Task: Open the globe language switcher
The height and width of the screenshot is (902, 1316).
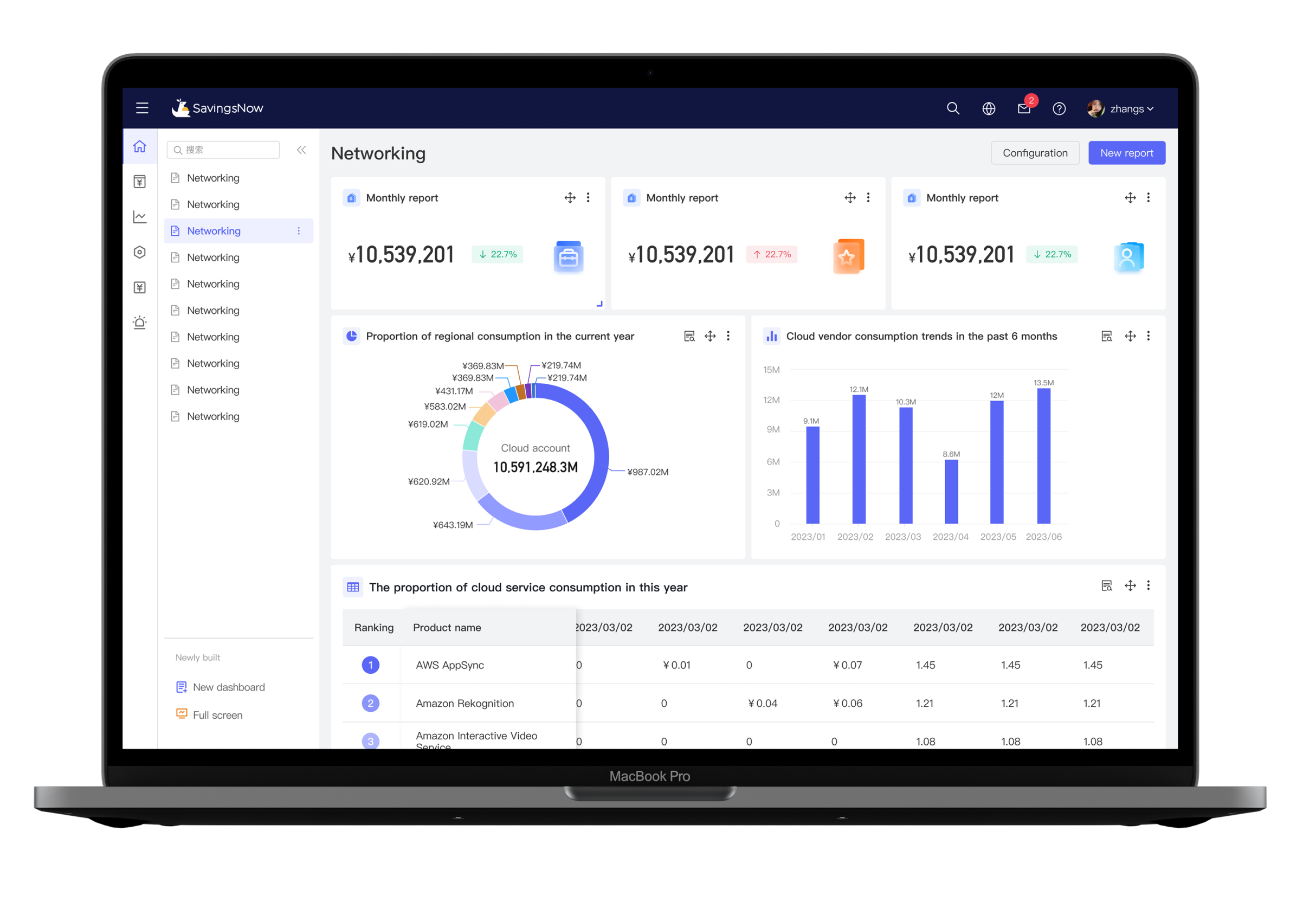Action: pyautogui.click(x=989, y=109)
